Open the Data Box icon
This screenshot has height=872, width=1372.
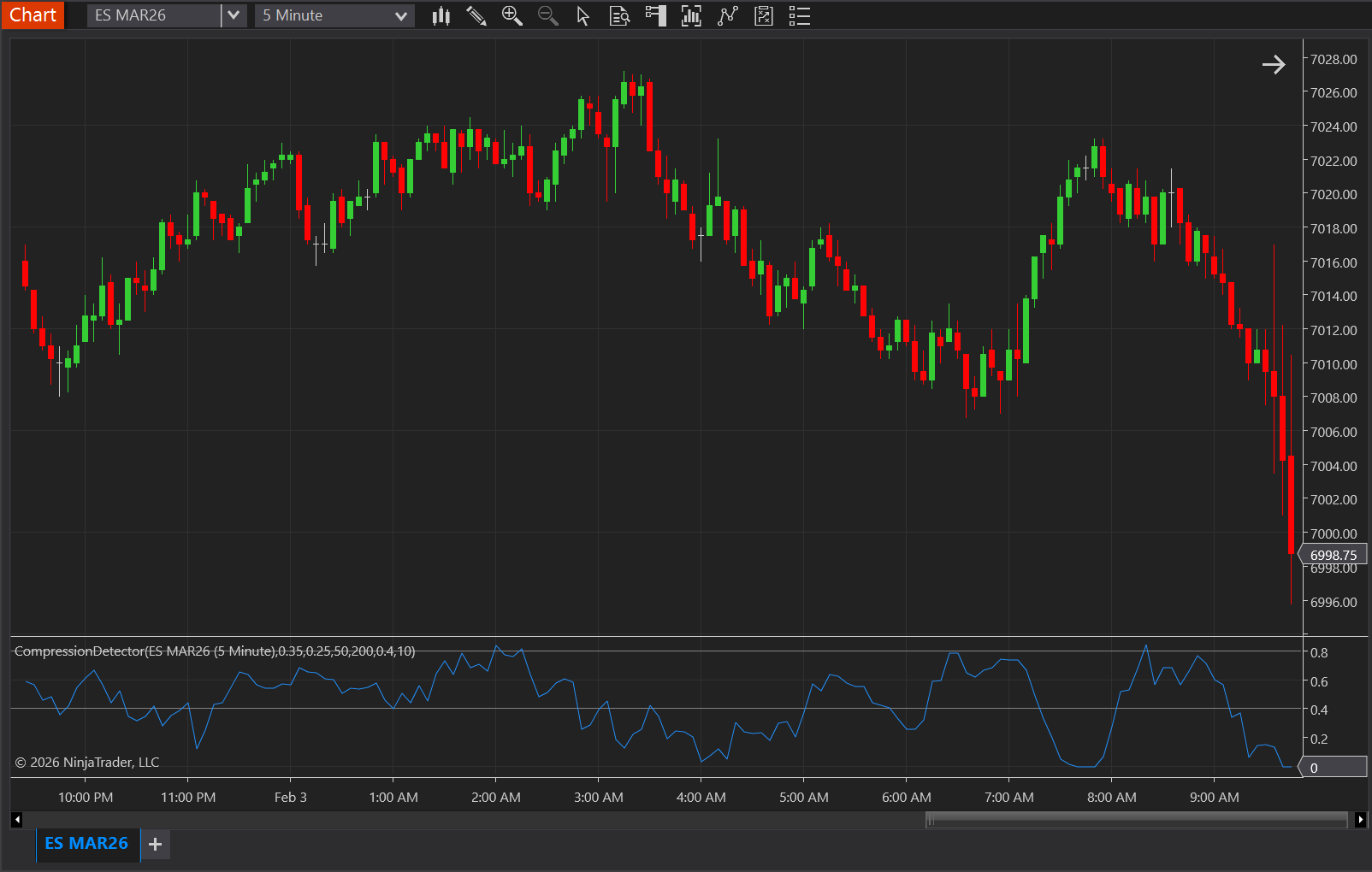(x=619, y=15)
